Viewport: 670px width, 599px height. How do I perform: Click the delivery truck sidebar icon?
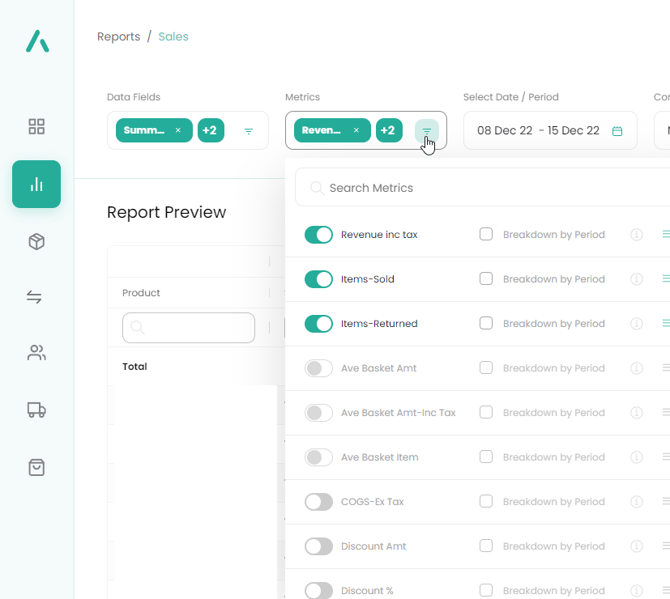[x=37, y=410]
